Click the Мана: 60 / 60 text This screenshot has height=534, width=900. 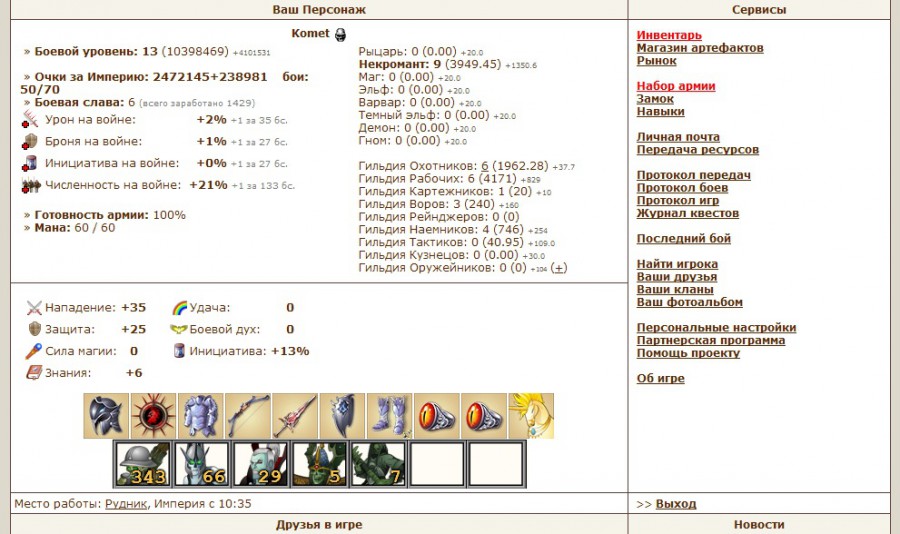click(75, 227)
